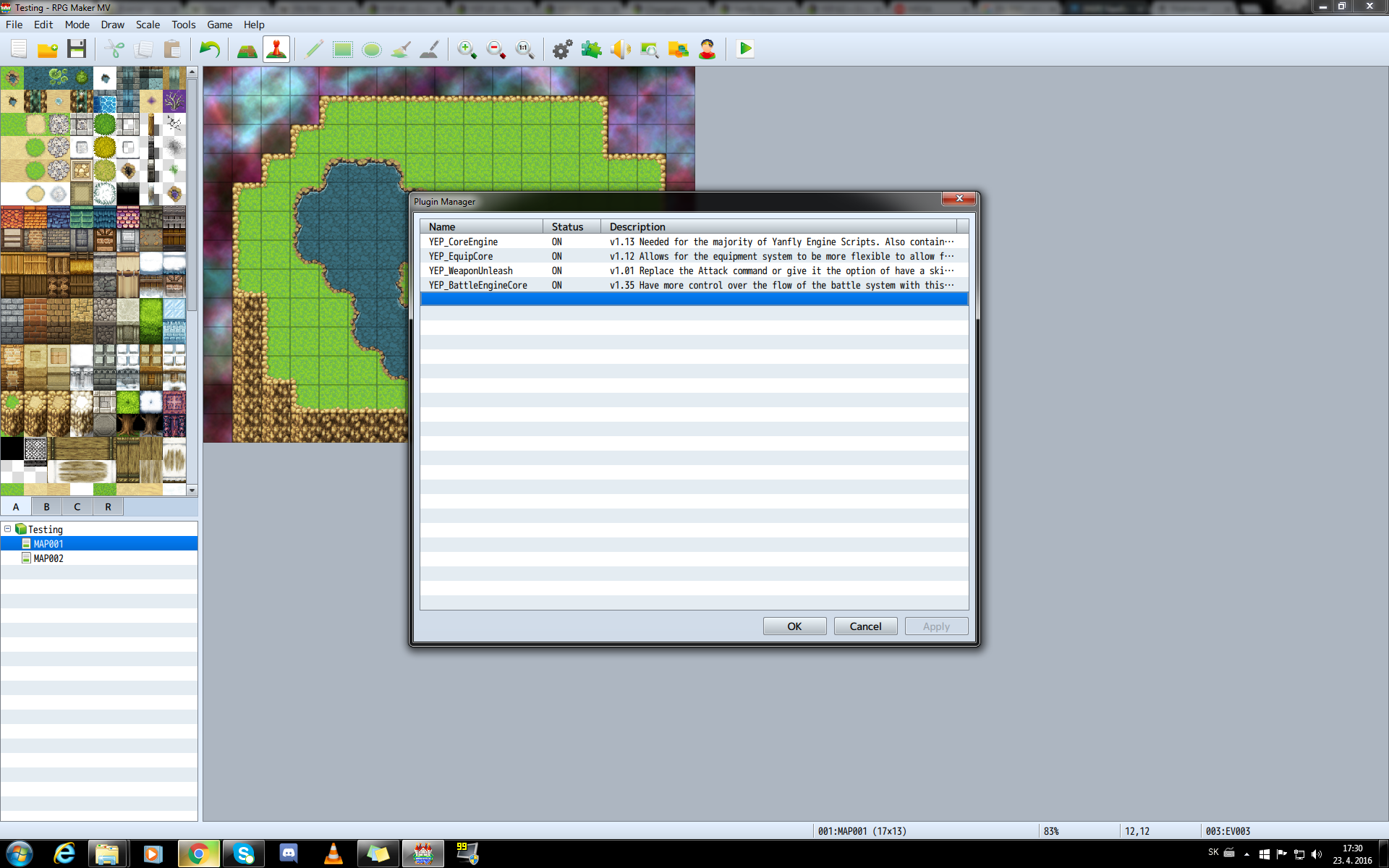Viewport: 1389px width, 868px height.
Task: Open the Sound Test speaker icon
Action: click(620, 49)
